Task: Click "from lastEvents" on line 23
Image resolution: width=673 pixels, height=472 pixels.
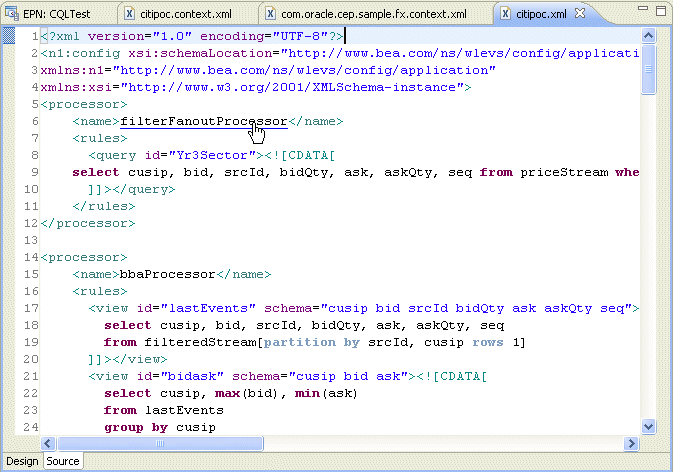Action: tap(164, 410)
